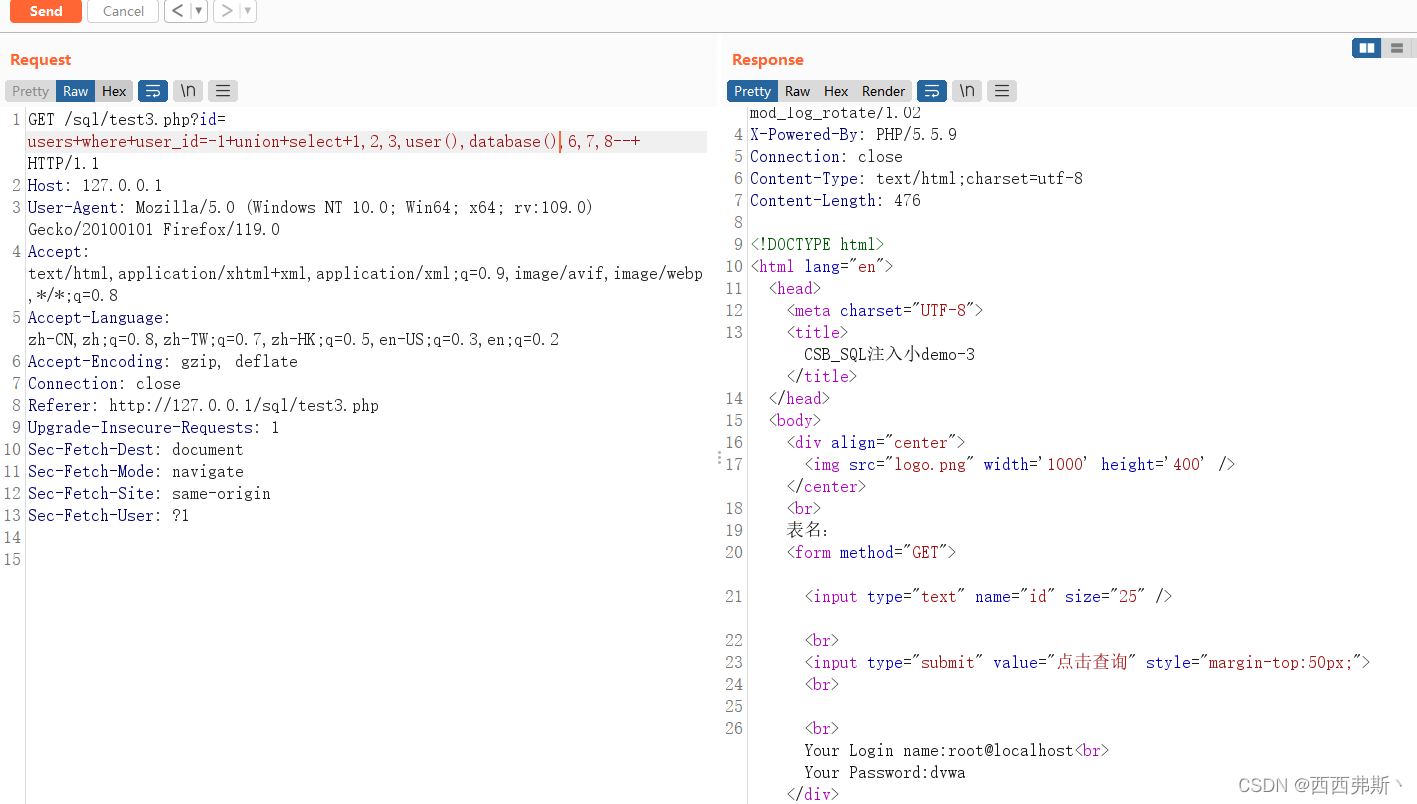The width and height of the screenshot is (1417, 804).
Task: Click the 'Content-Length: 476' response line
Action: pyautogui.click(x=835, y=201)
